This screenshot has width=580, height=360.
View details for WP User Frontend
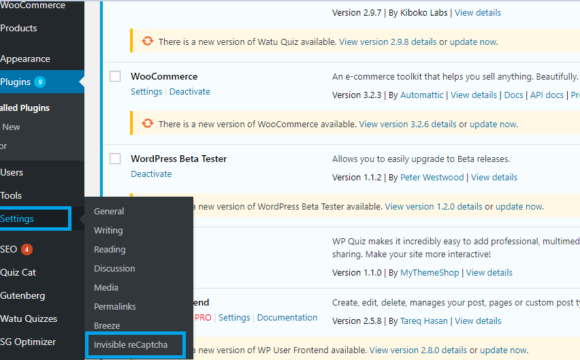478,321
